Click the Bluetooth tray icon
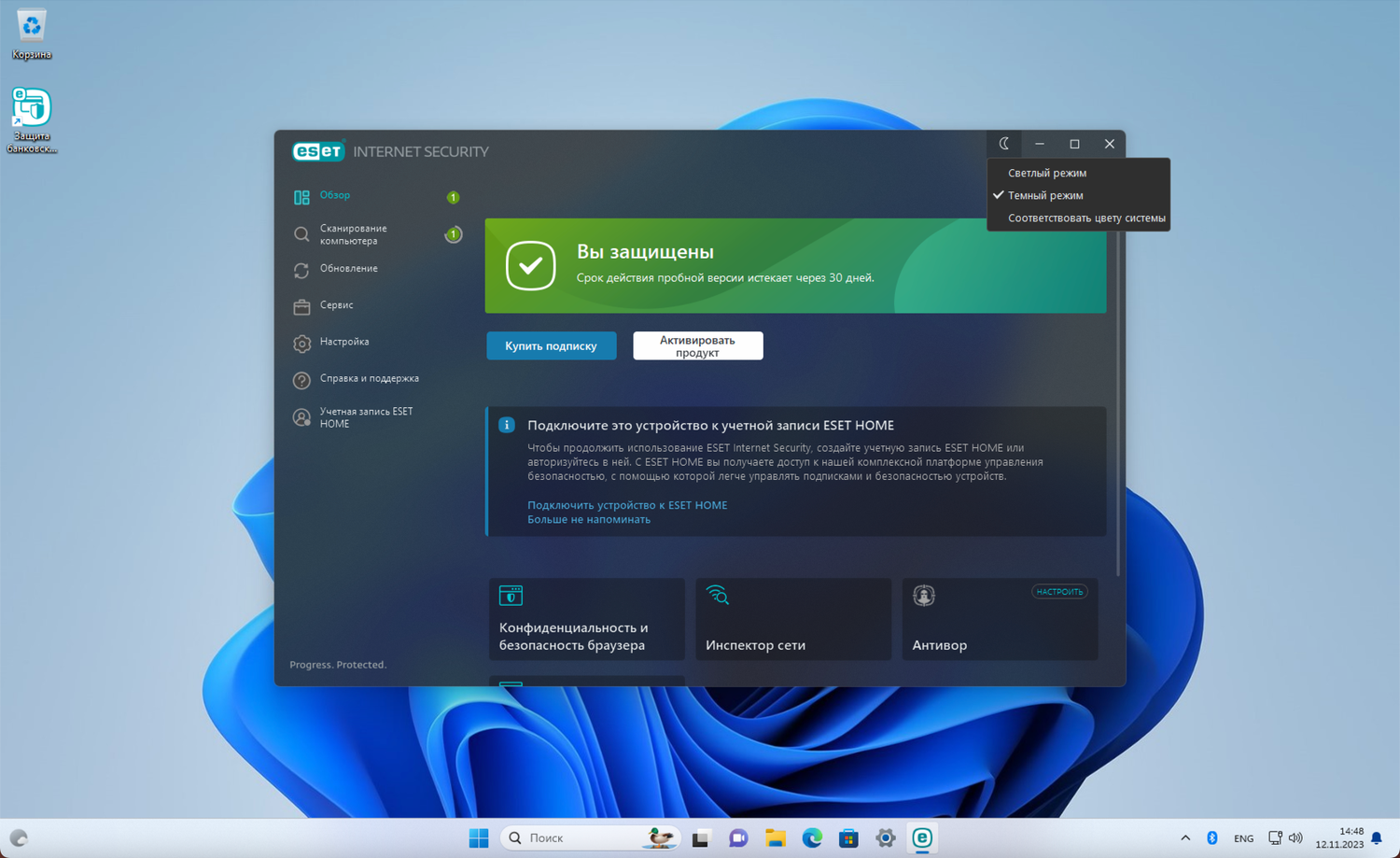This screenshot has width=1400, height=858. click(x=1212, y=838)
